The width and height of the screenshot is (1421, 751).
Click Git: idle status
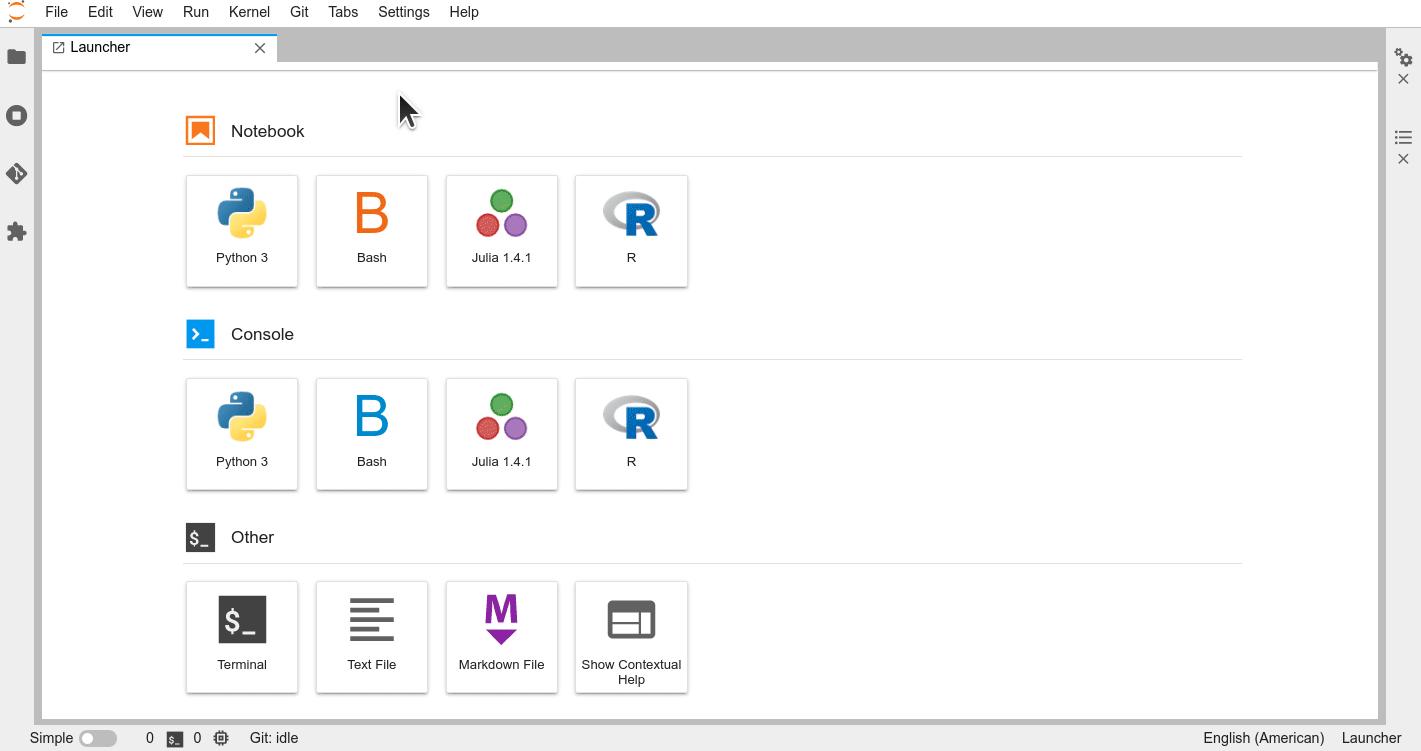tap(274, 738)
